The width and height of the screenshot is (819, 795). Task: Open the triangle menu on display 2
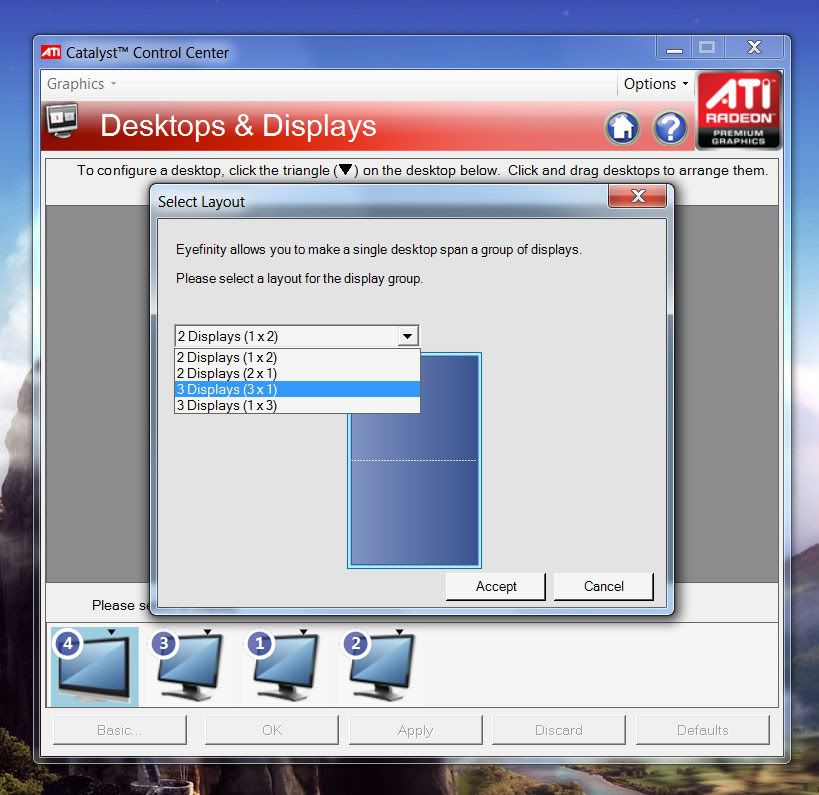coord(400,632)
